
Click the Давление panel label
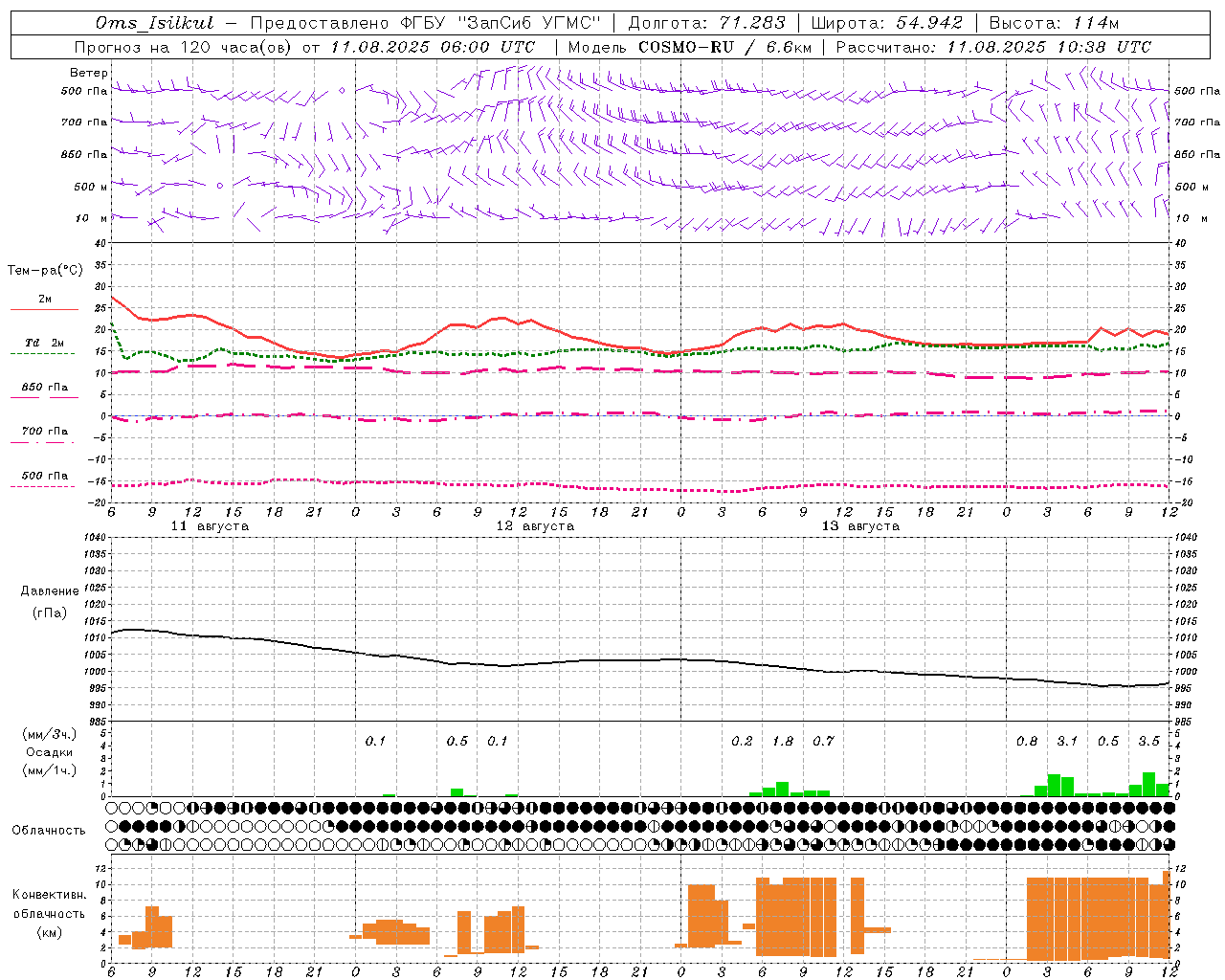pyautogui.click(x=50, y=591)
